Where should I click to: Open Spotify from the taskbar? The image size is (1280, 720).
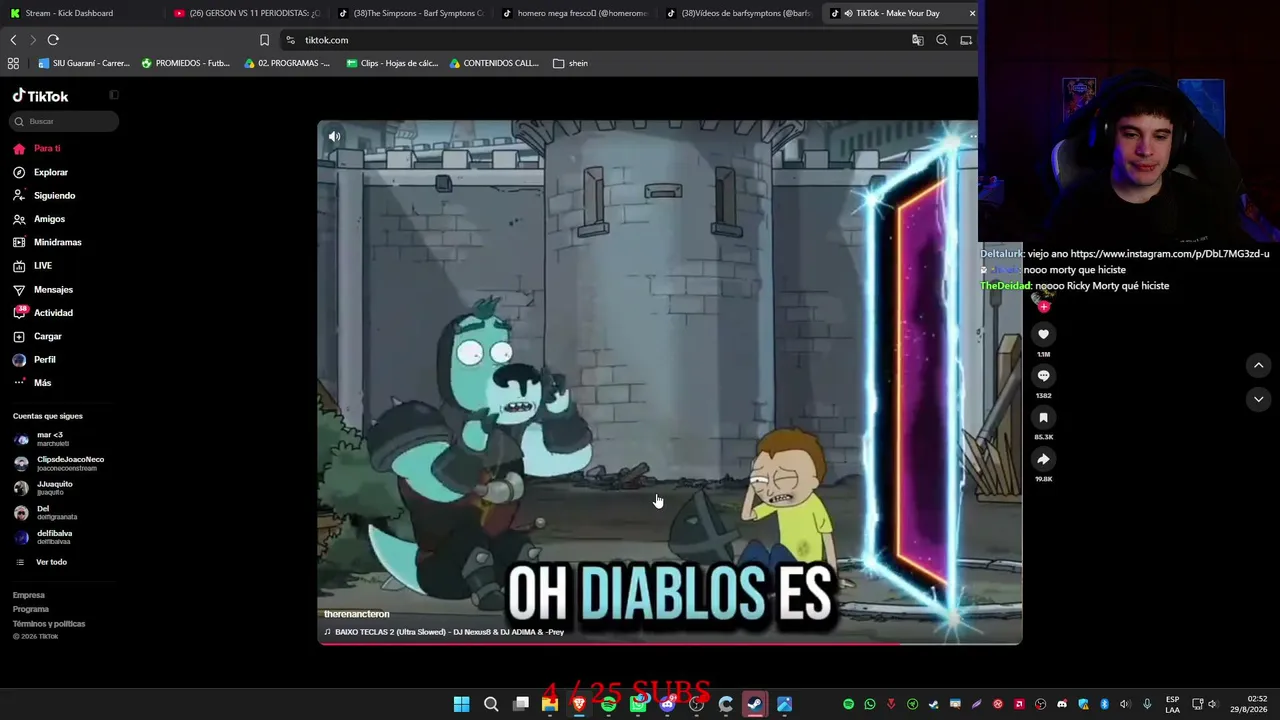pos(609,704)
